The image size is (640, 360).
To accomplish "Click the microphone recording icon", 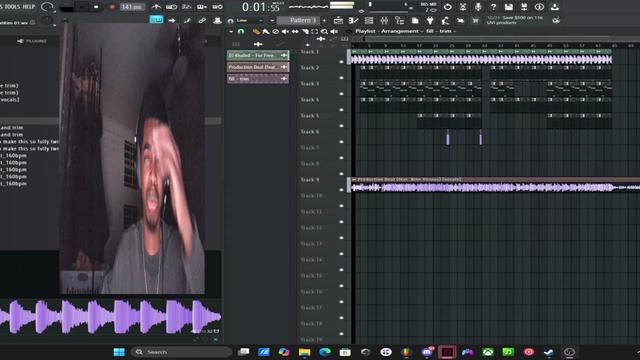I will tap(478, 7).
